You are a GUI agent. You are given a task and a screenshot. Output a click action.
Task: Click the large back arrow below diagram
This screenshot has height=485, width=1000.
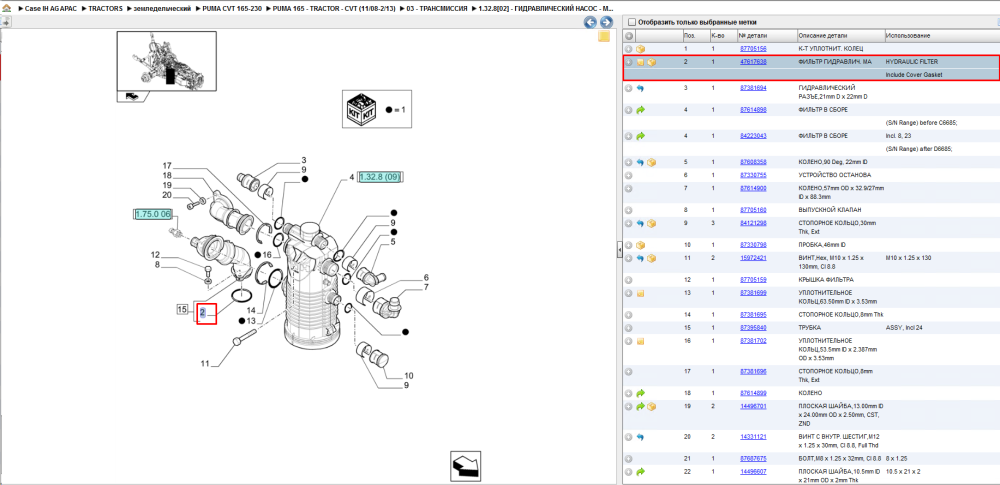pyautogui.click(x=465, y=466)
